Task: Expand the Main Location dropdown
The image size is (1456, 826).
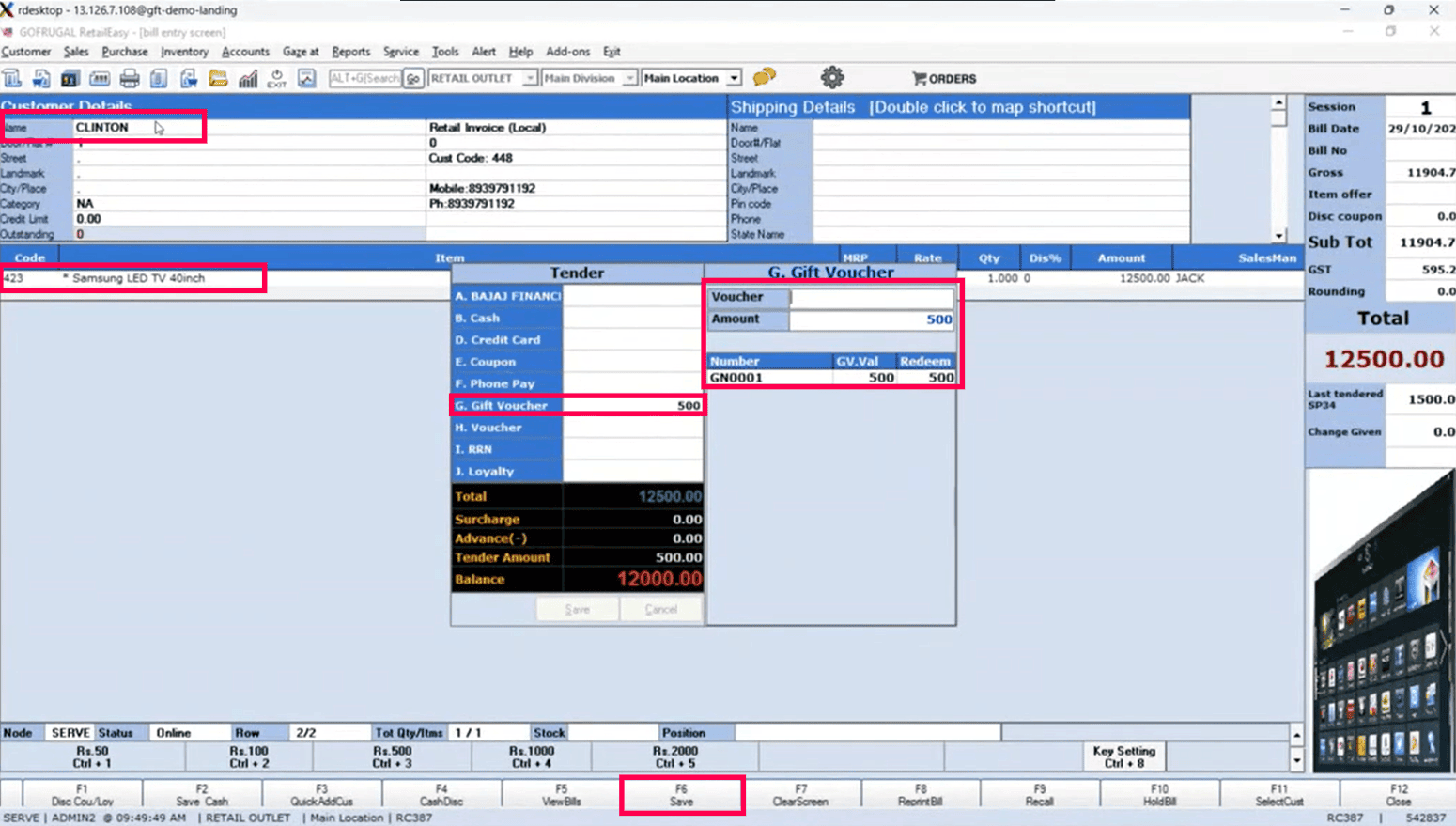Action: tap(734, 79)
